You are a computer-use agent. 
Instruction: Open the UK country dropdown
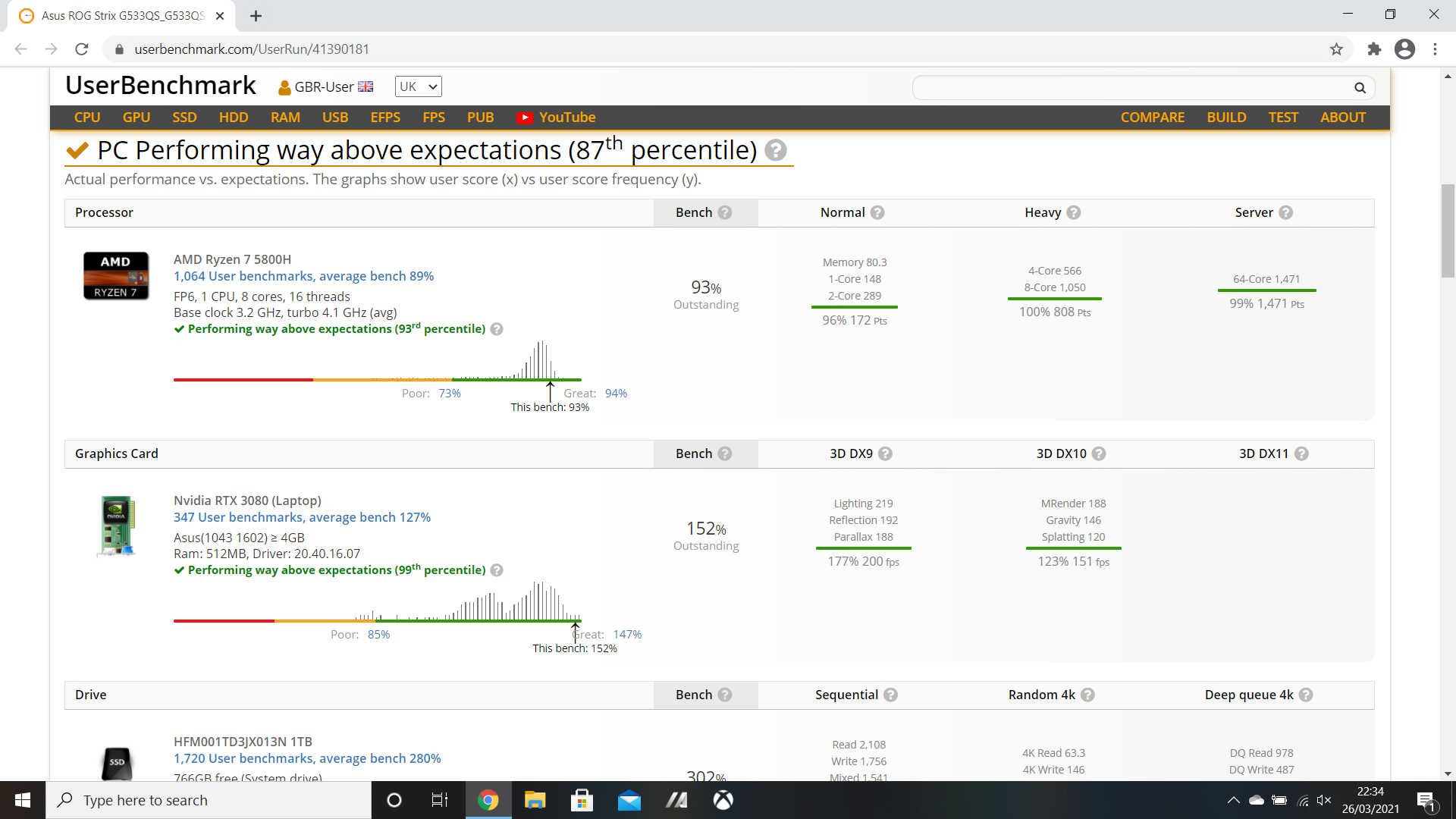click(418, 86)
